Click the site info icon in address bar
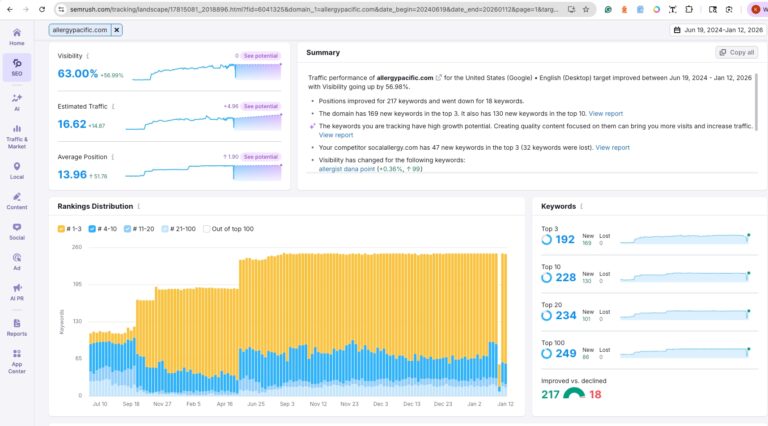 61,9
